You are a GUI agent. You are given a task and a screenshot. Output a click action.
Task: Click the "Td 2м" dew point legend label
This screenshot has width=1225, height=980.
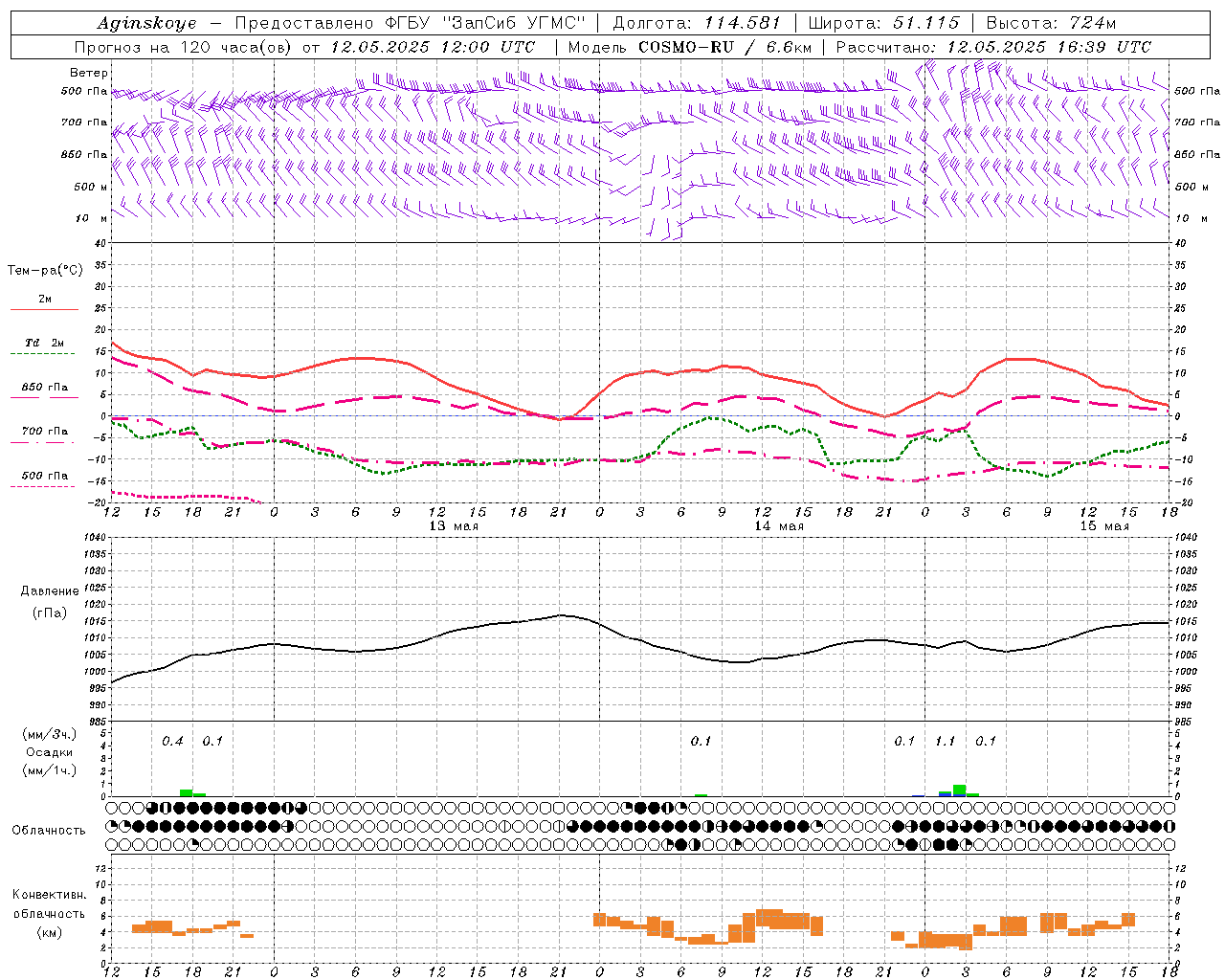(x=45, y=343)
